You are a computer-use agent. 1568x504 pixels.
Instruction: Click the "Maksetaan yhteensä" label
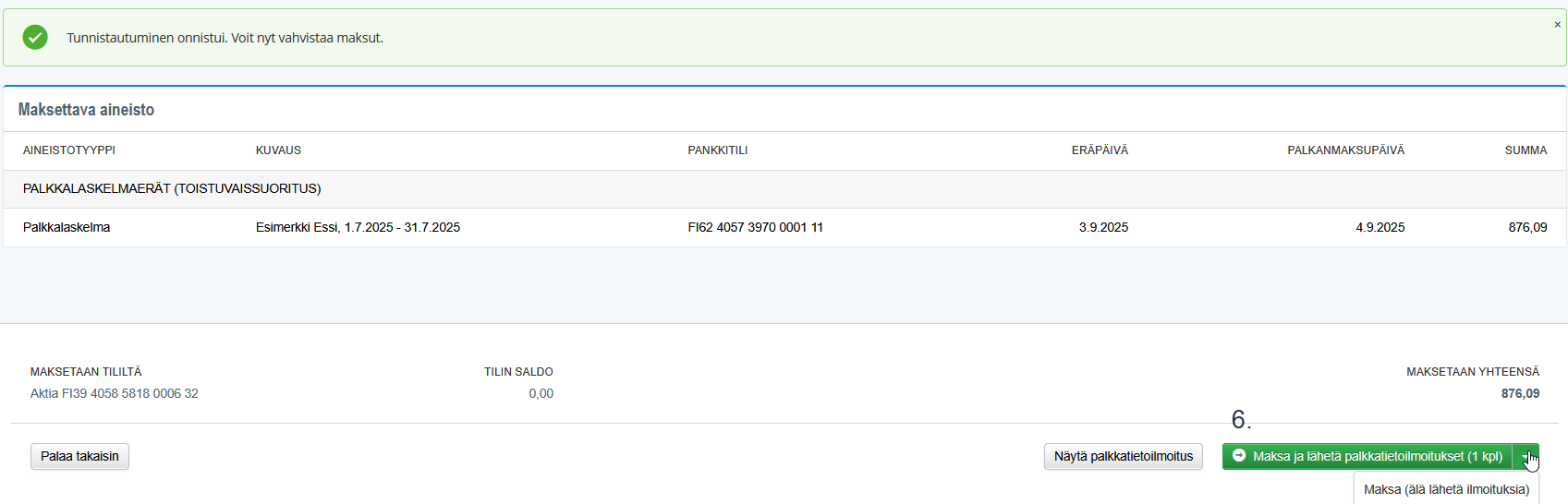tap(1473, 372)
